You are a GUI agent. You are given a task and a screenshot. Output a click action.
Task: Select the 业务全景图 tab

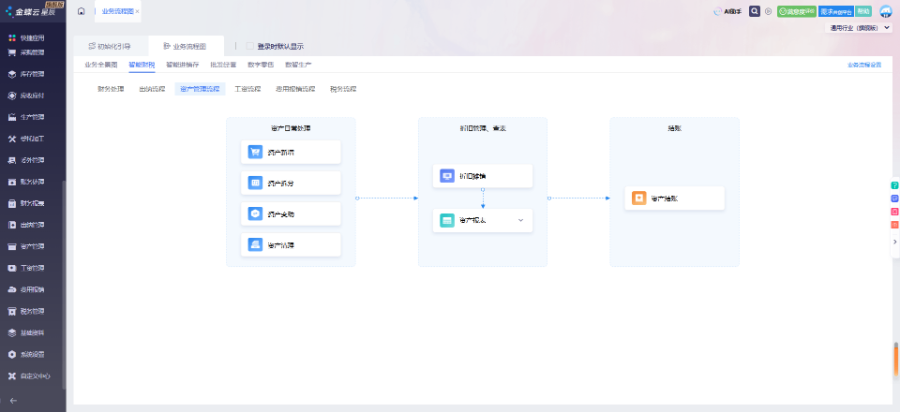[101, 64]
